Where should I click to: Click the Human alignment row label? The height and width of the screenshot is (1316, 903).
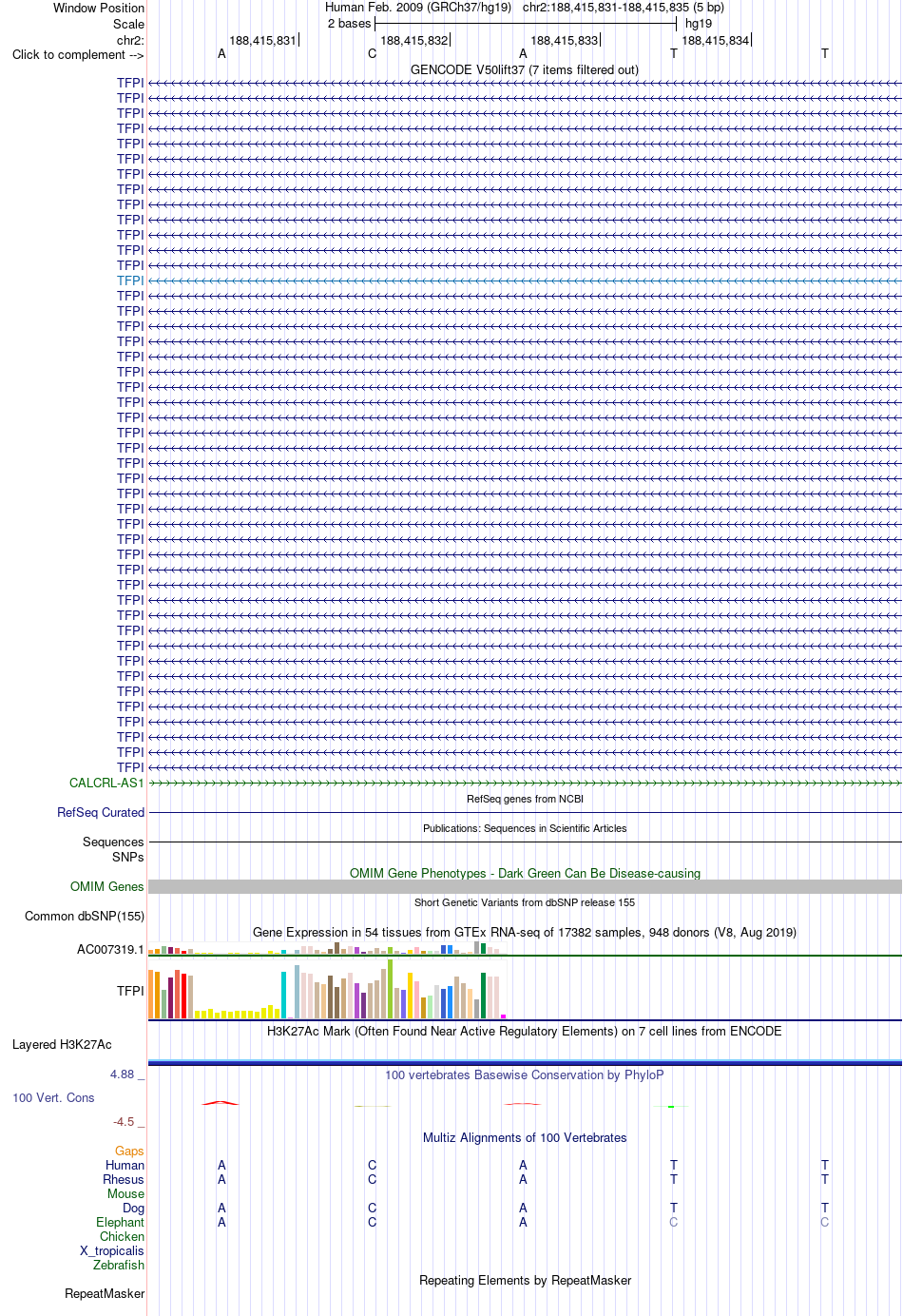[125, 1165]
